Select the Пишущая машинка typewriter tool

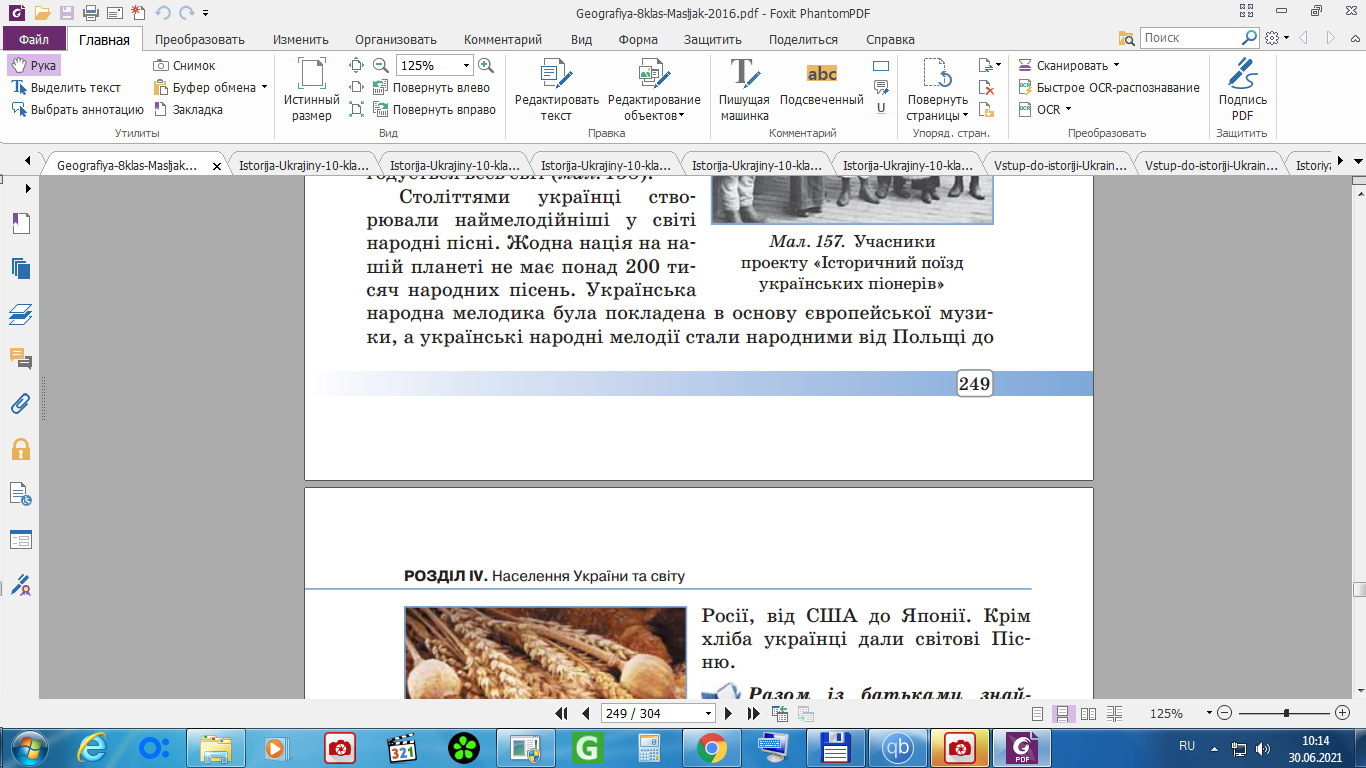(x=744, y=90)
